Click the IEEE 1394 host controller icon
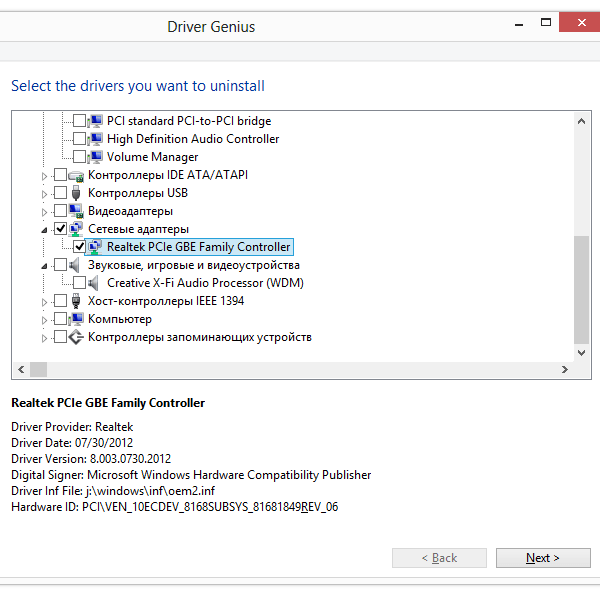The width and height of the screenshot is (600, 595). tap(76, 301)
